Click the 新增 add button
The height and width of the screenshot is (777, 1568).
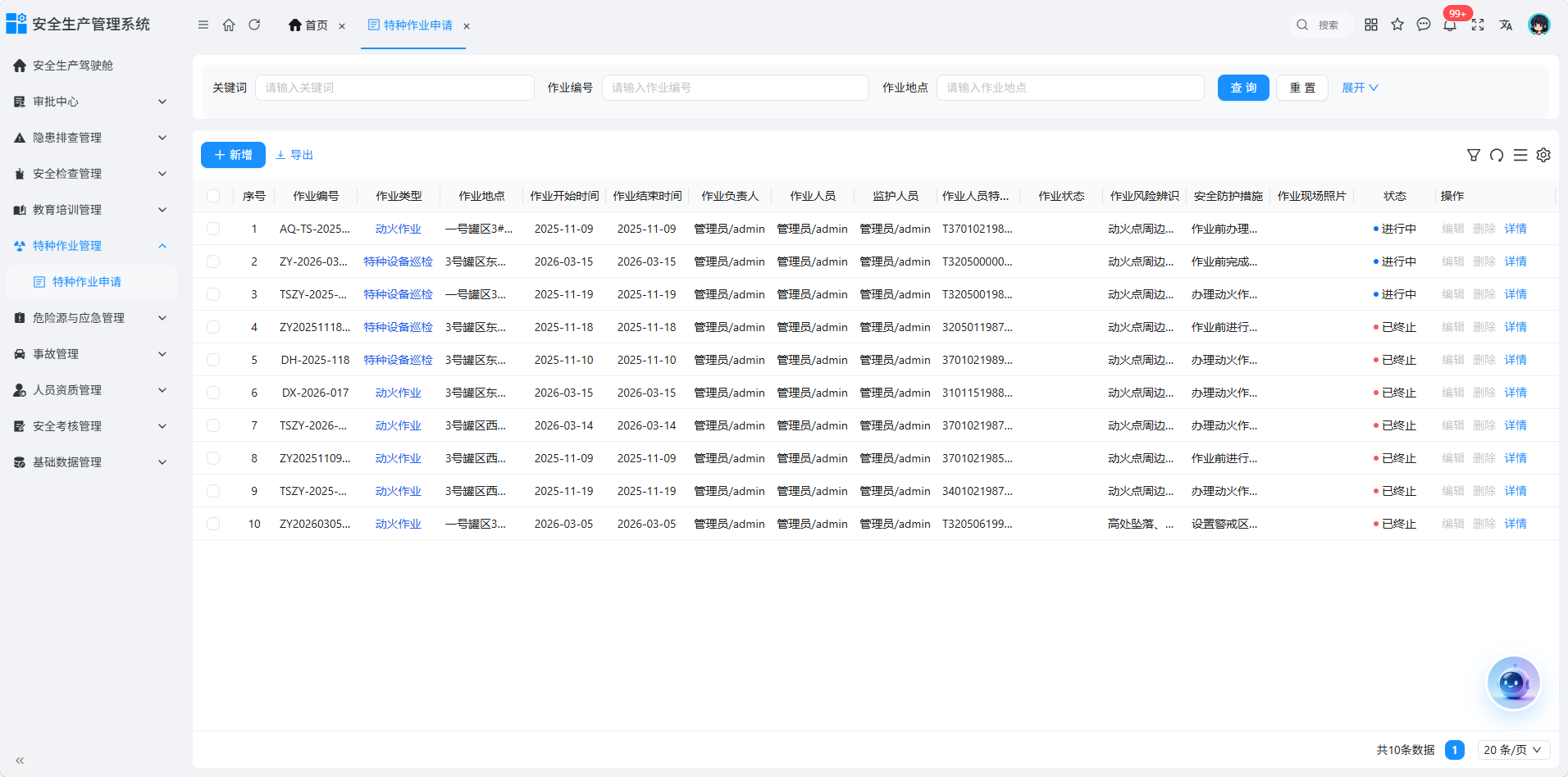click(x=233, y=155)
